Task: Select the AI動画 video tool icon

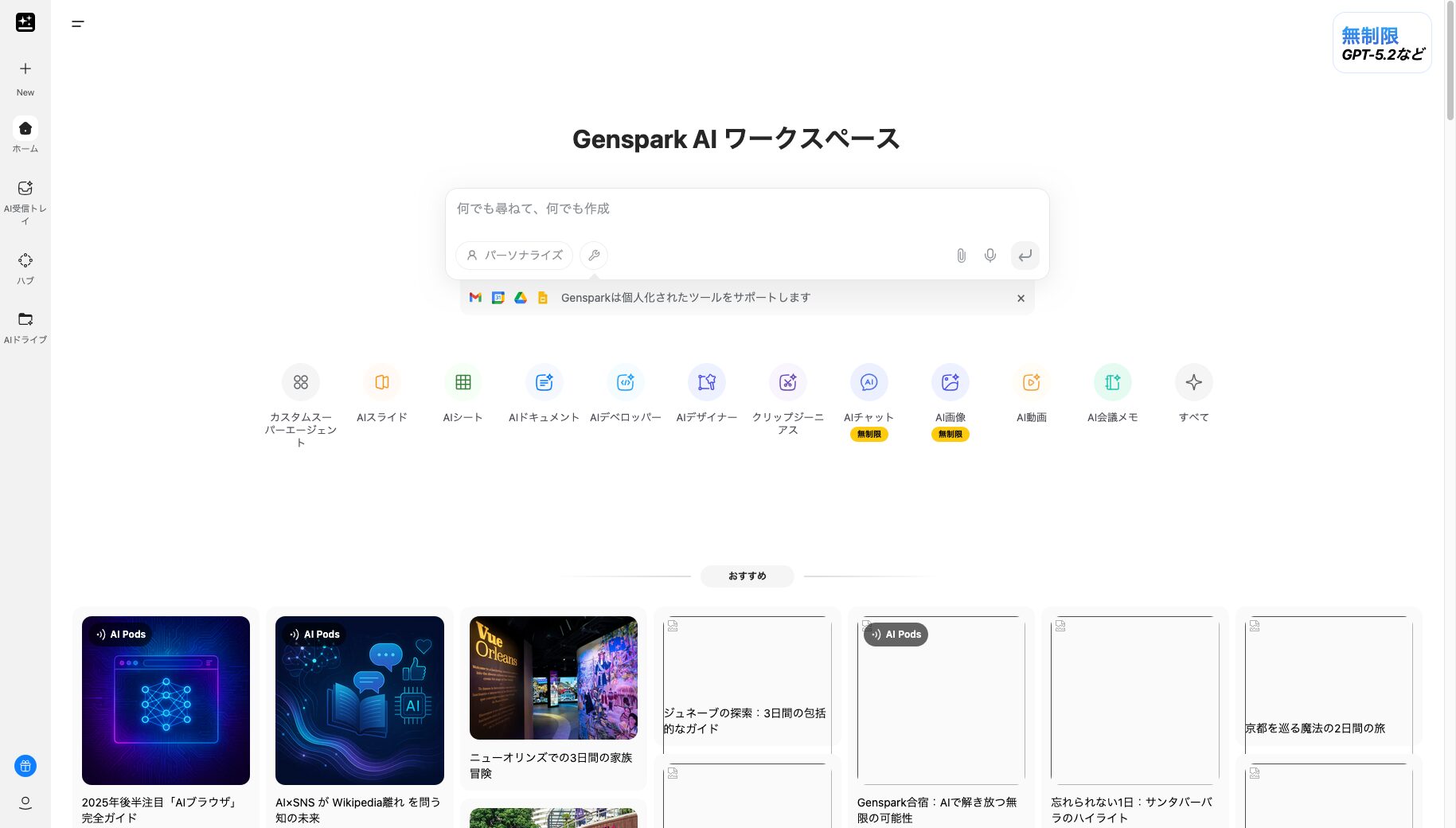Action: (x=1031, y=382)
